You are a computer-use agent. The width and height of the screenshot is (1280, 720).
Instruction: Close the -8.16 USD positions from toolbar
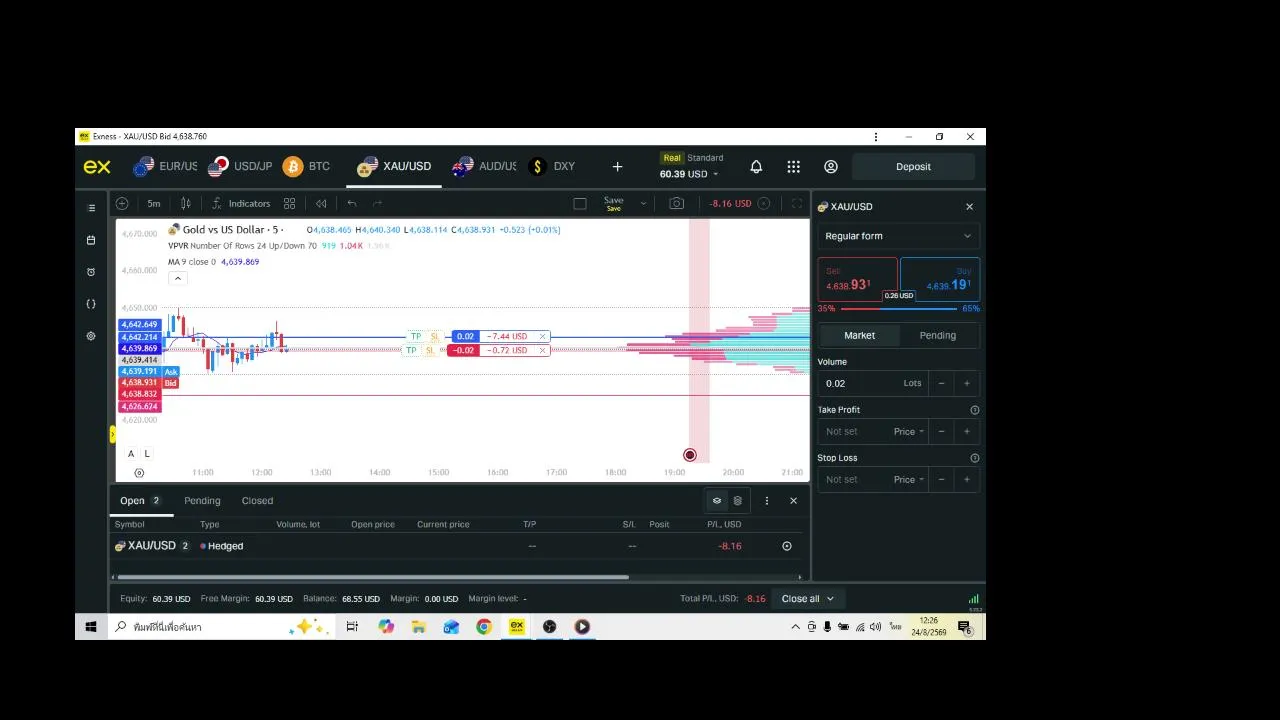(764, 203)
